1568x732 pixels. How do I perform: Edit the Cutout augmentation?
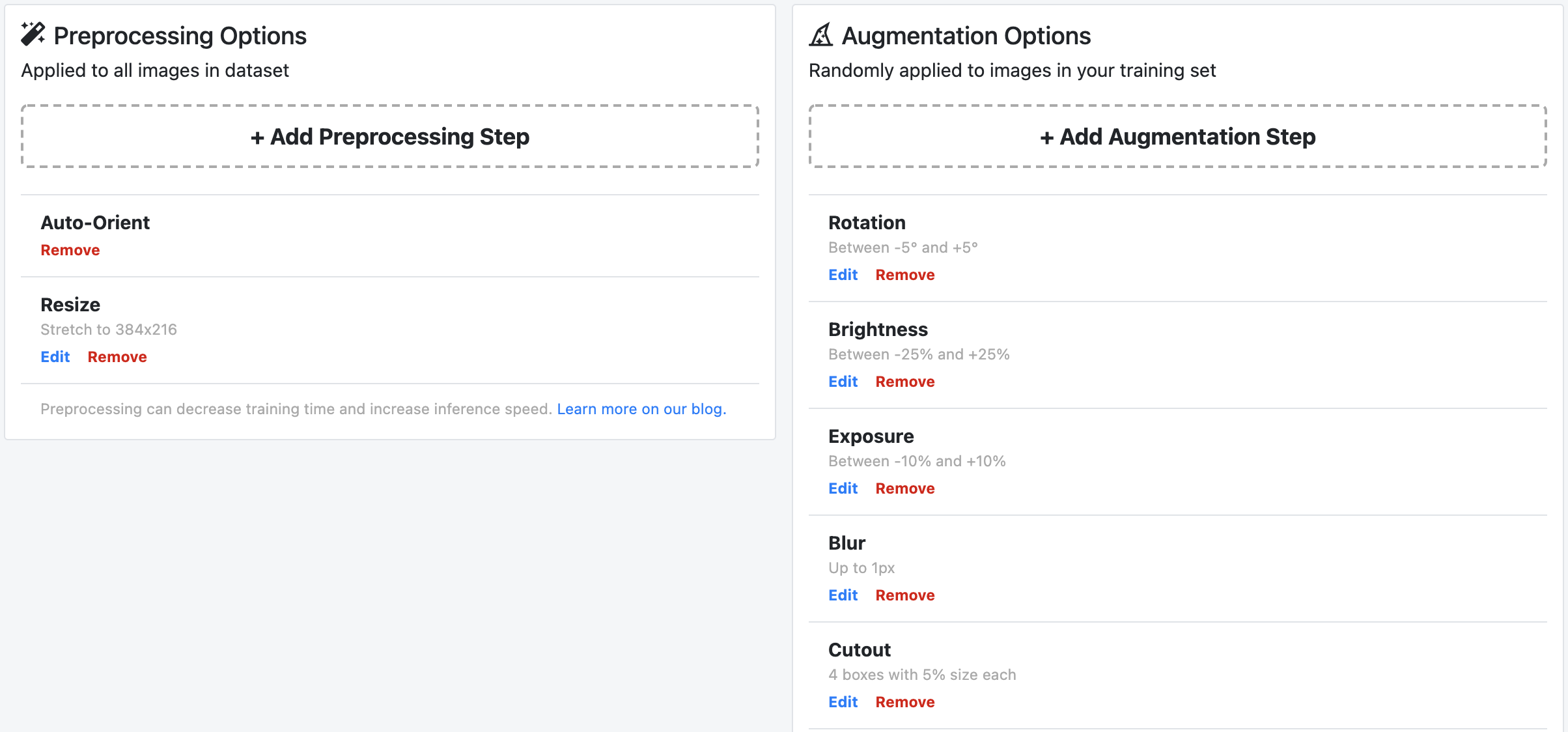(x=843, y=702)
